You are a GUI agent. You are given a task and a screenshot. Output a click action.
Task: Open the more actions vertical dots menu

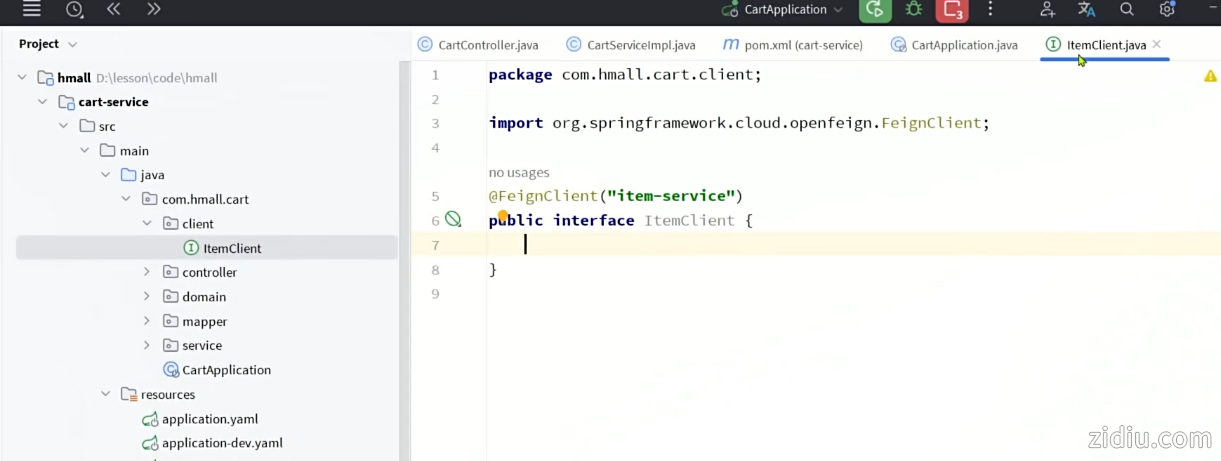pyautogui.click(x=990, y=9)
